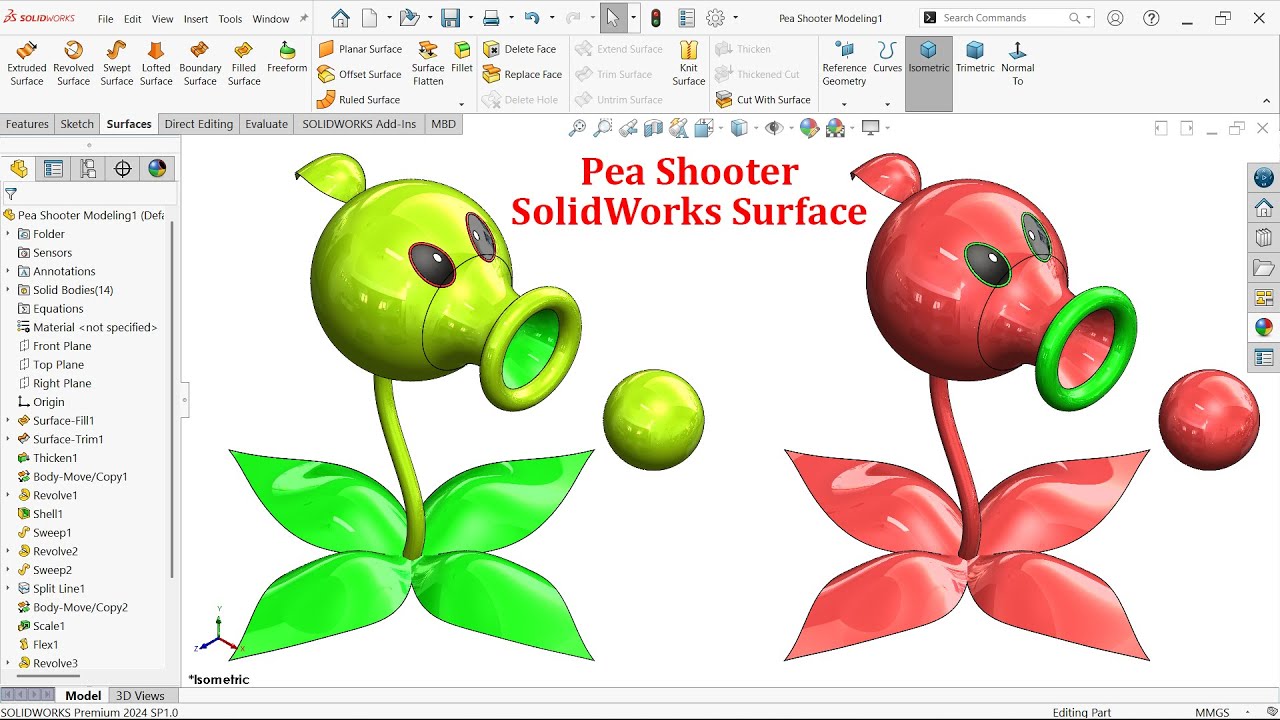Open the PropertyManager tab
Screen dimensions: 1280x720
click(x=53, y=169)
